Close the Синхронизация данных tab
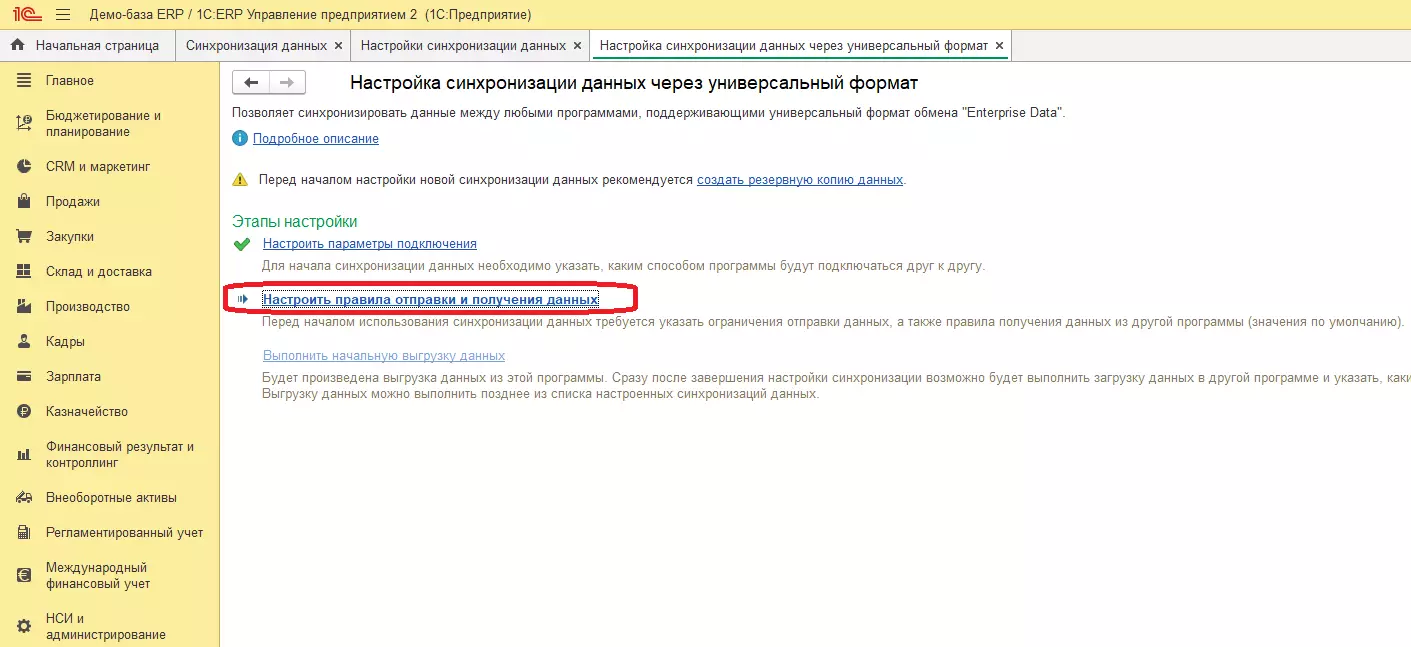The height and width of the screenshot is (647, 1411). 338,46
